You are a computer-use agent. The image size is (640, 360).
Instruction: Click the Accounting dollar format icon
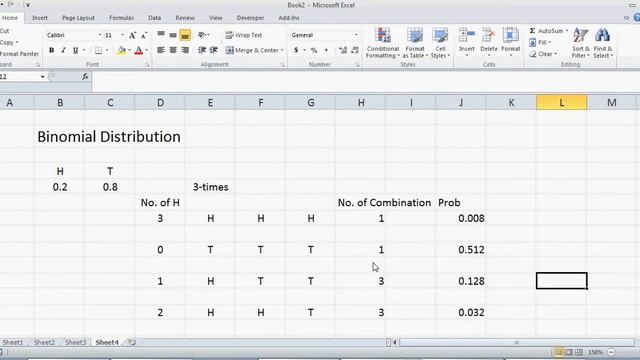coord(296,50)
